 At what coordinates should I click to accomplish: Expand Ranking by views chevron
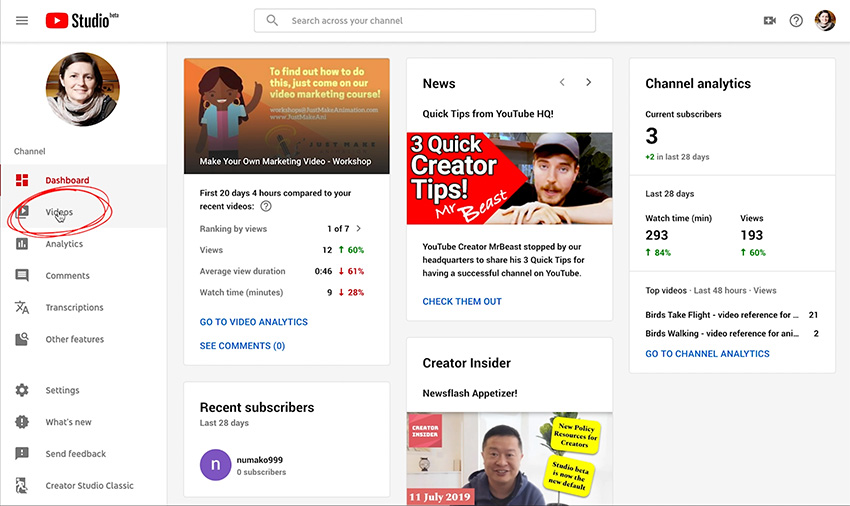tap(358, 228)
